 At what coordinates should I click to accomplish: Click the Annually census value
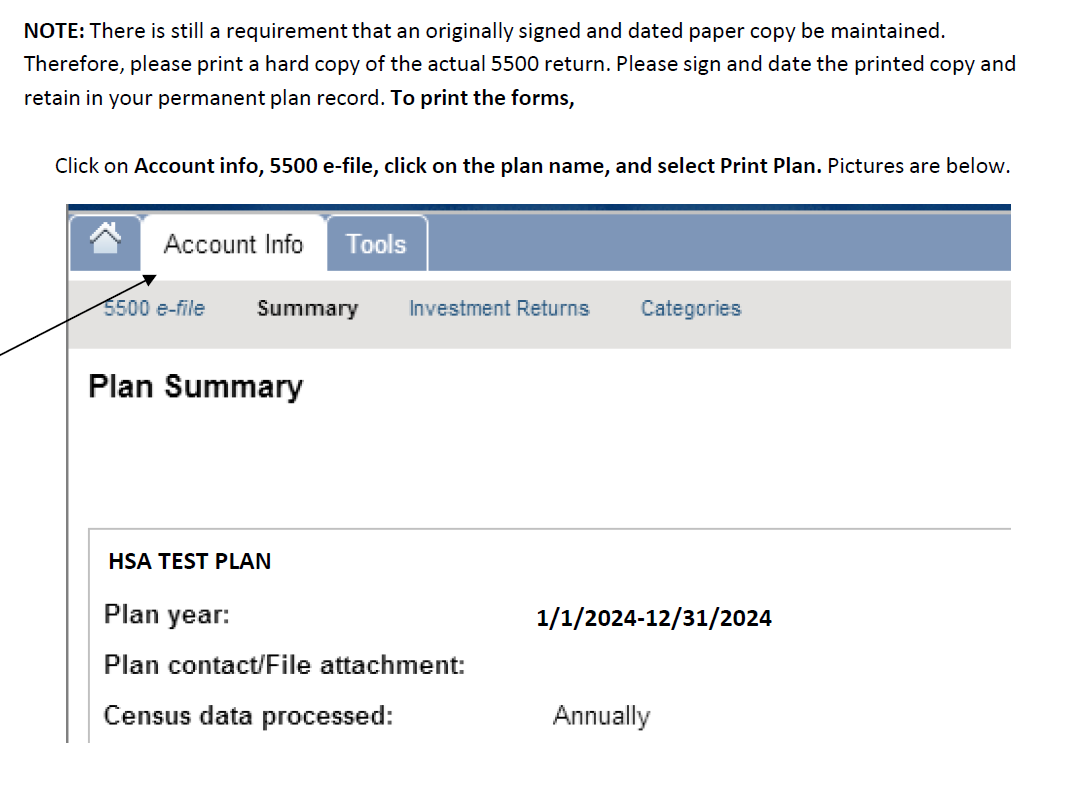point(601,716)
